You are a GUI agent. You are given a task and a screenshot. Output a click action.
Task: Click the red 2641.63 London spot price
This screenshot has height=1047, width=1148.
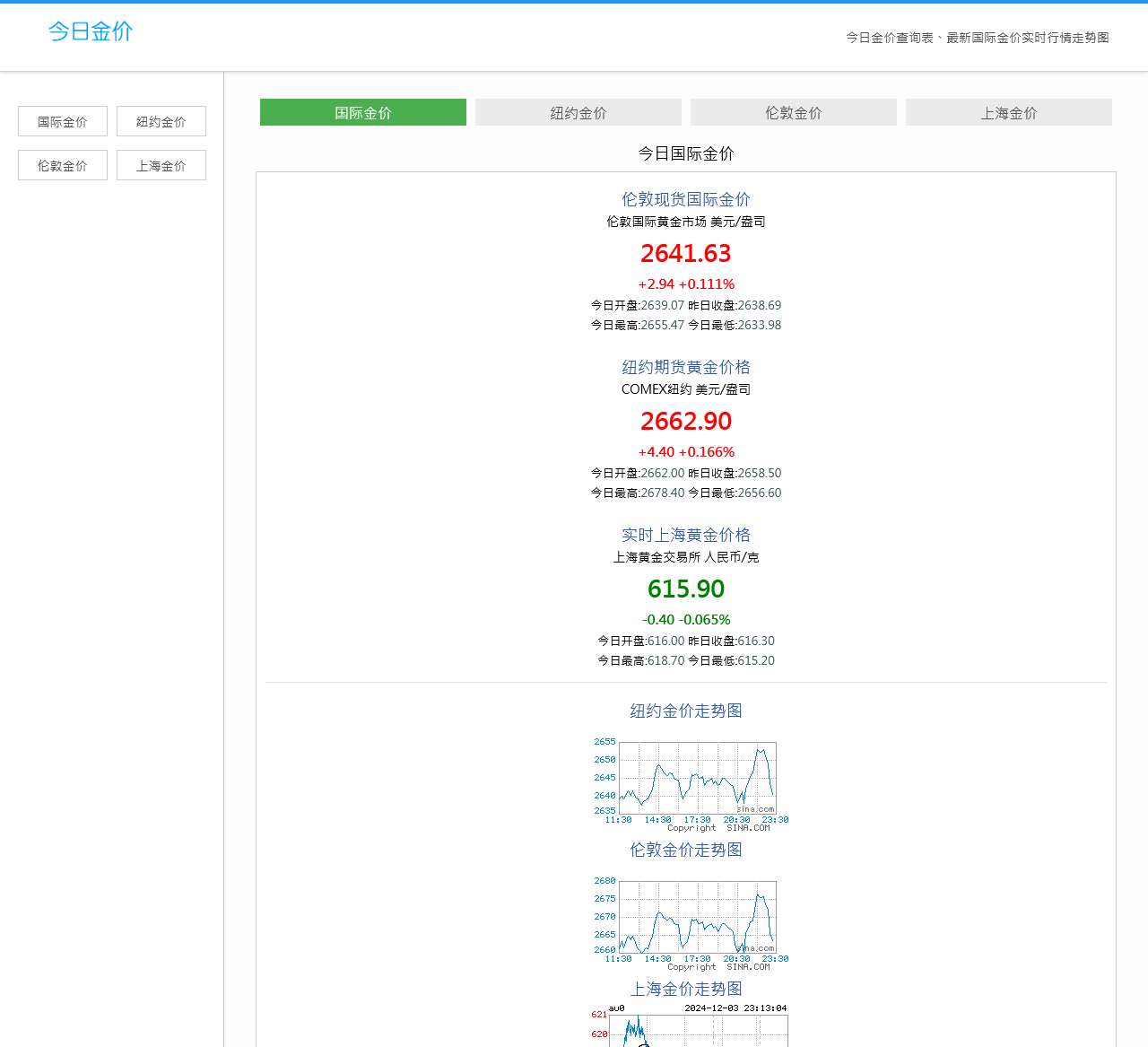coord(686,254)
